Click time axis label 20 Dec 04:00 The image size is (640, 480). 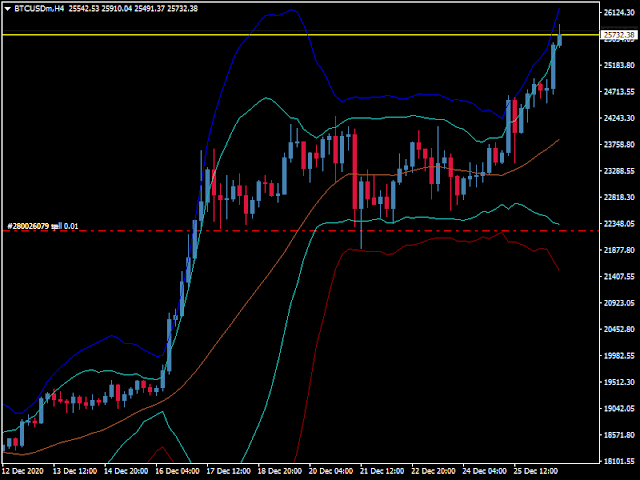tap(331, 471)
